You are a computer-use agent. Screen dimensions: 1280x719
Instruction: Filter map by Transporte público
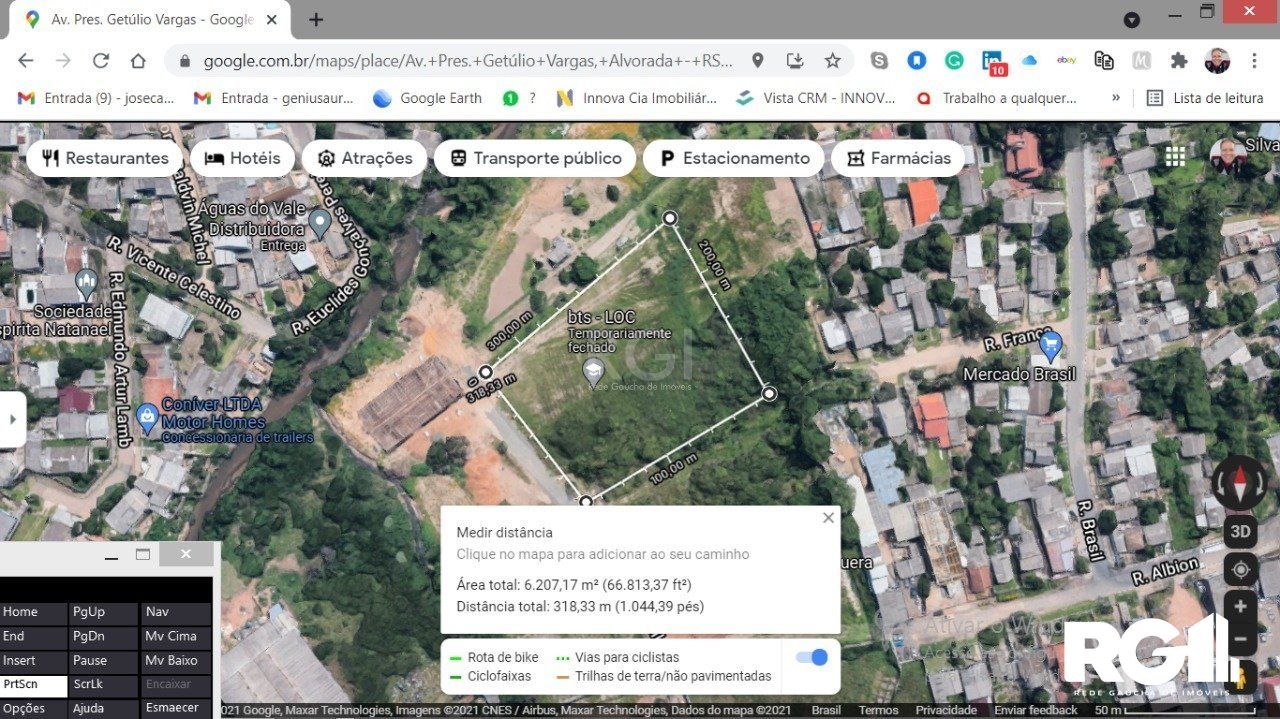(535, 158)
